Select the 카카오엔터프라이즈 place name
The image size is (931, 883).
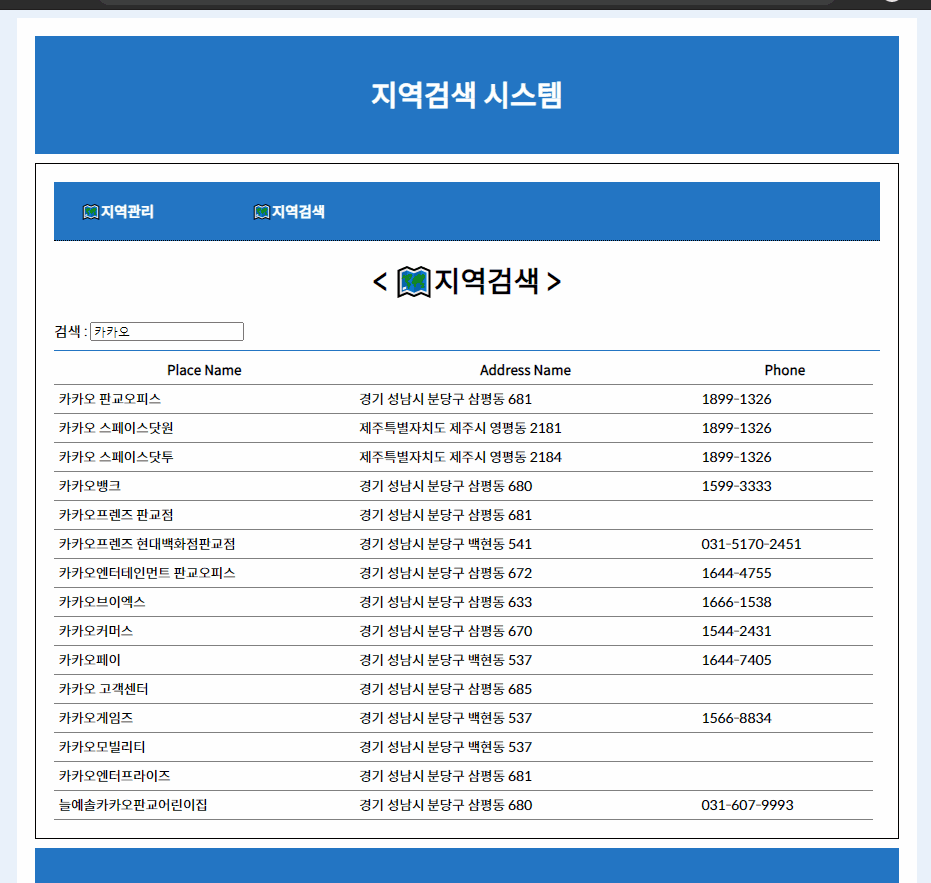[x=114, y=776]
